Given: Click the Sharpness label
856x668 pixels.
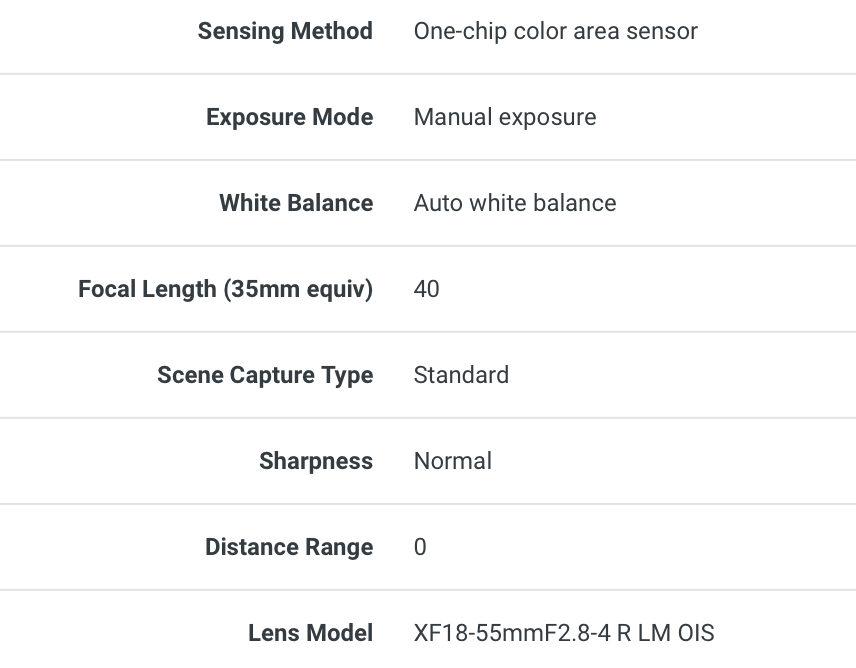Looking at the screenshot, I should click(316, 461).
